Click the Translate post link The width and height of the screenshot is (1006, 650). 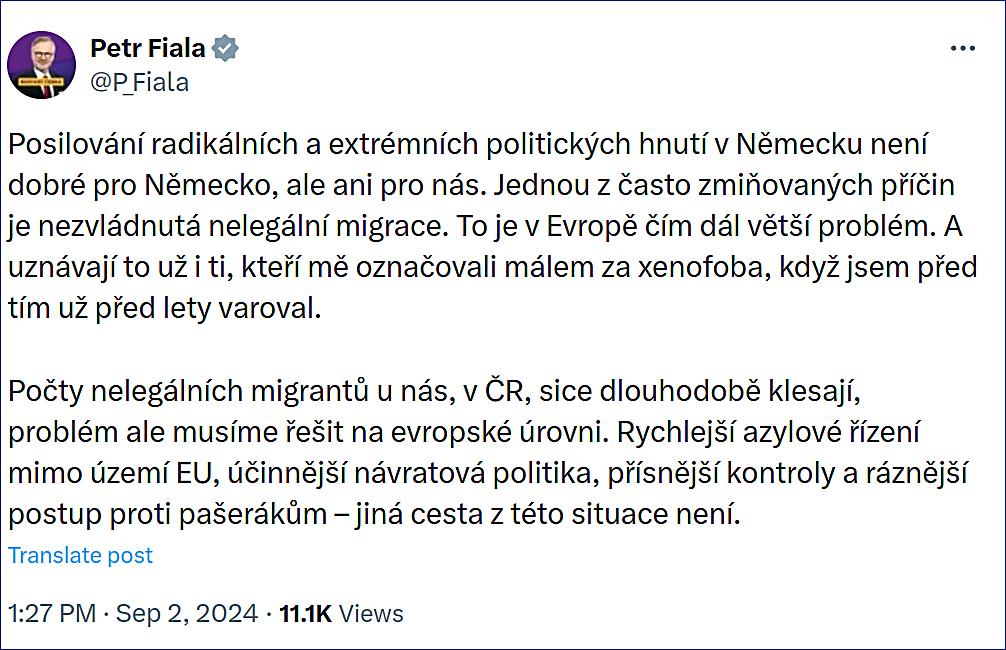81,555
